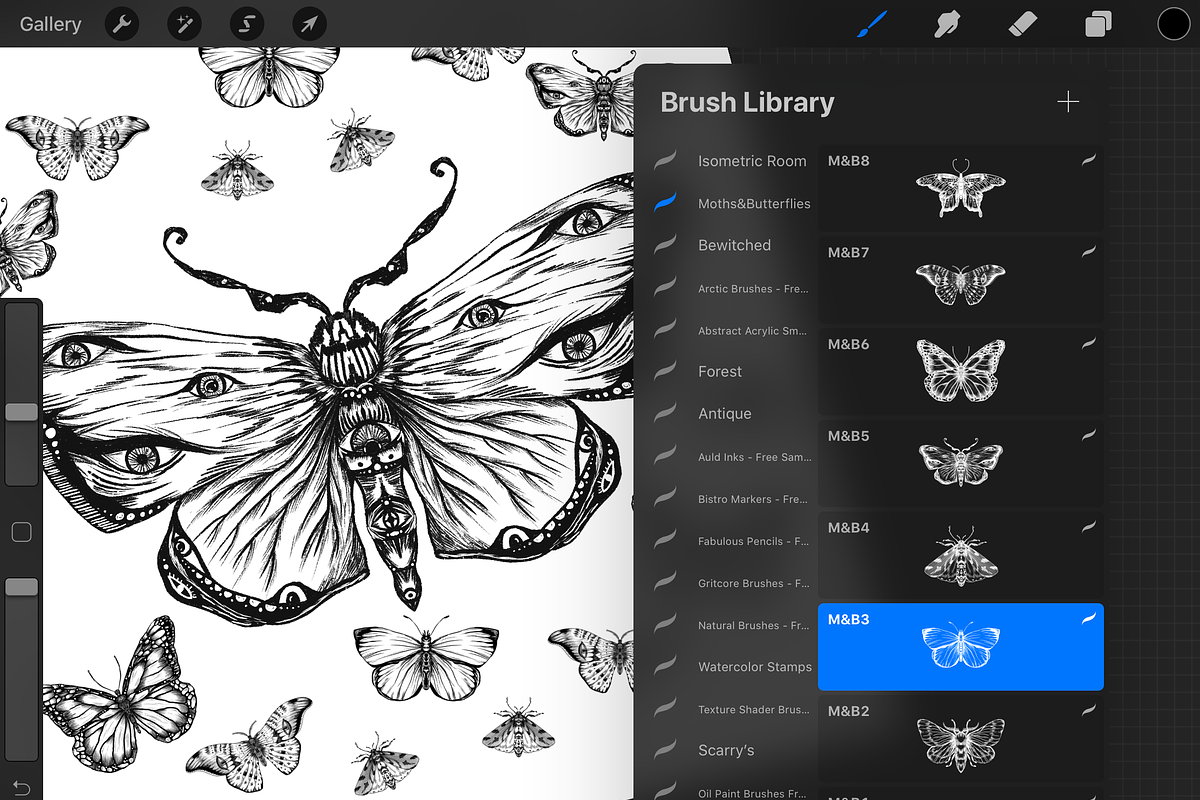
Task: Choose the M&B4 moth brush
Action: click(961, 555)
